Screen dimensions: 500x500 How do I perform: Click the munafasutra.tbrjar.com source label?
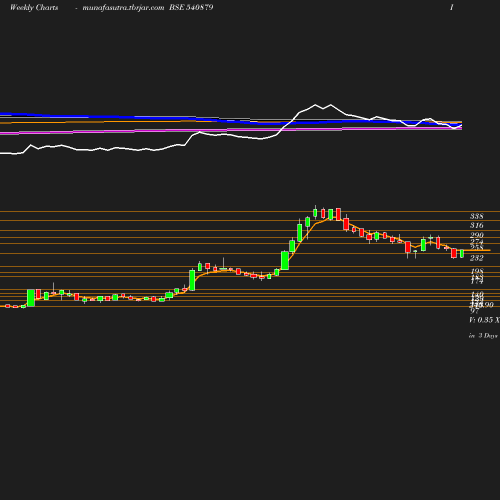pyautogui.click(x=123, y=8)
